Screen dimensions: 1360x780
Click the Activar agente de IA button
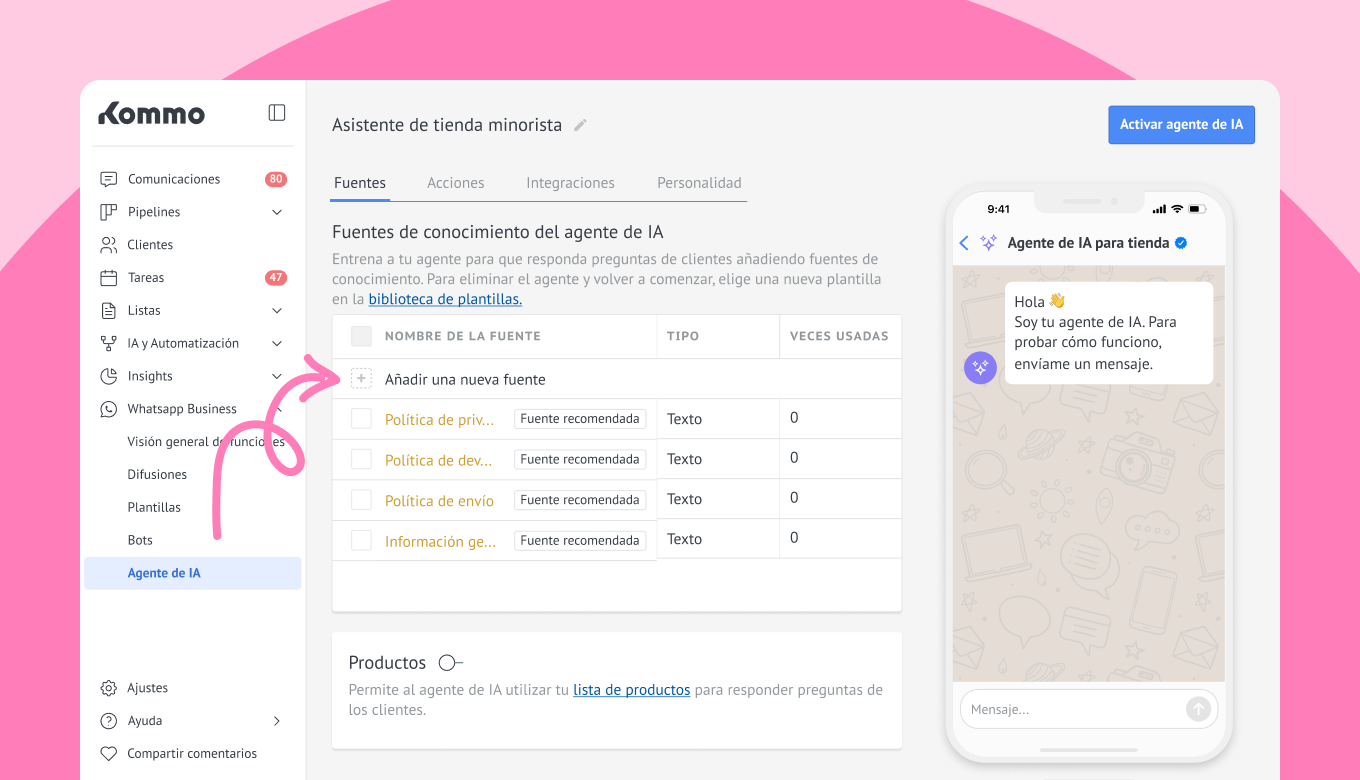(x=1181, y=125)
